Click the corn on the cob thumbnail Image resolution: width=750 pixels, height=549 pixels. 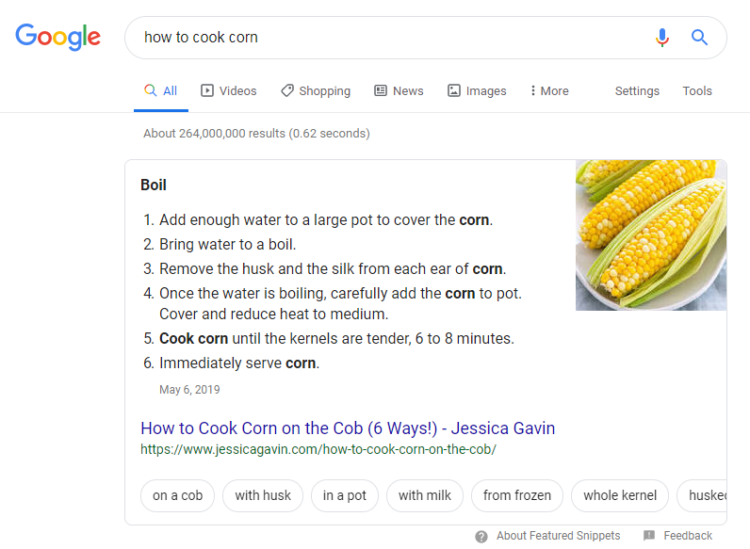pyautogui.click(x=650, y=235)
